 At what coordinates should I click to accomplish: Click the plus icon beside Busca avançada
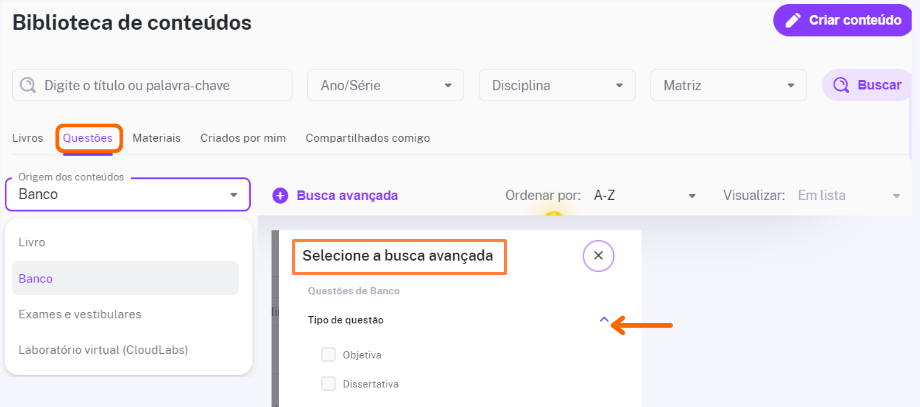click(x=280, y=196)
